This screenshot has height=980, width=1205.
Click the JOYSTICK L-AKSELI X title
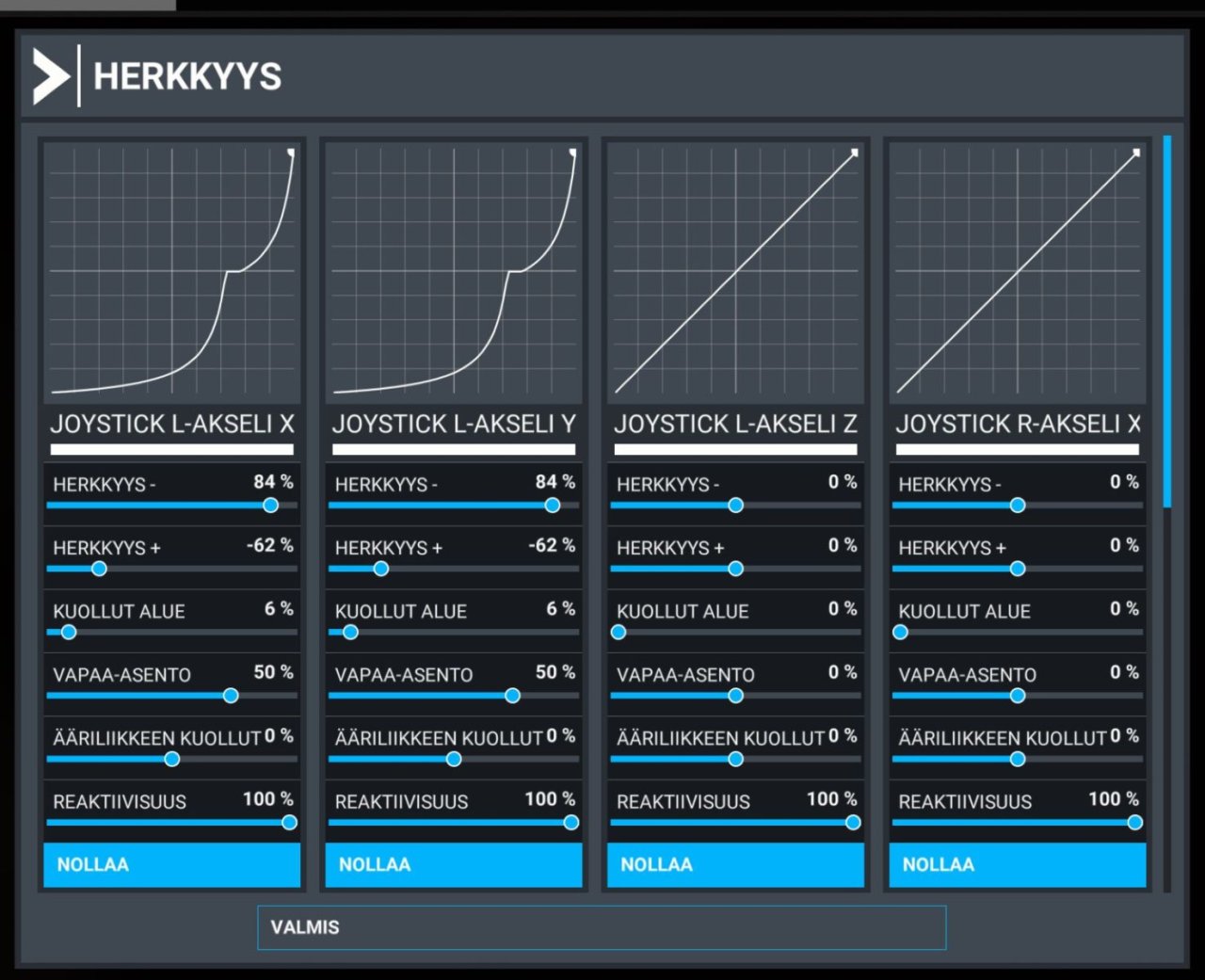pyautogui.click(x=172, y=425)
